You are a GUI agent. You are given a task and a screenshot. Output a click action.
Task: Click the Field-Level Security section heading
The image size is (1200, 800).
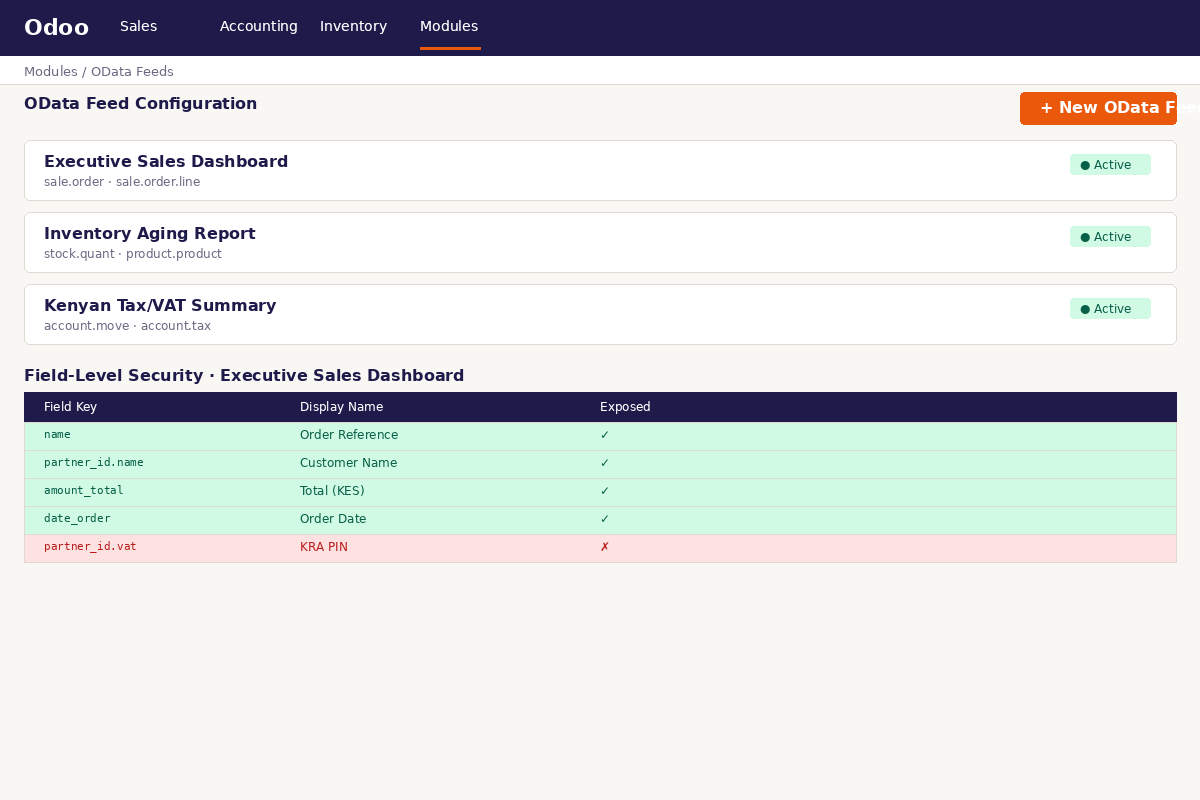[x=244, y=376]
